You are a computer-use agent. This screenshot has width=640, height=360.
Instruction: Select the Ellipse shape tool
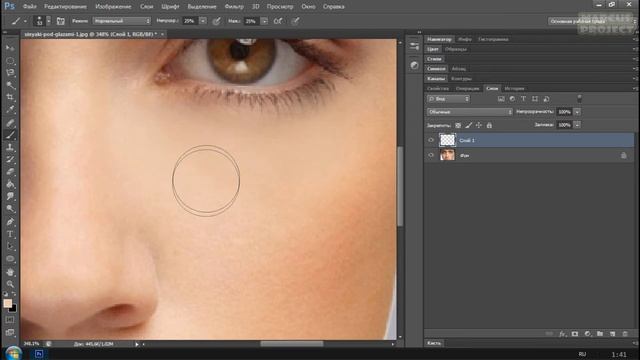tap(10, 259)
